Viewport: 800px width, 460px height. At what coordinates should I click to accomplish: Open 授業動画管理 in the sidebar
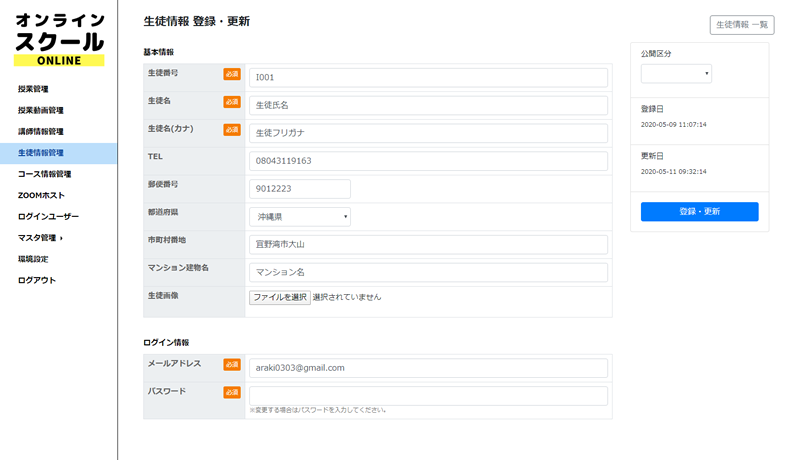[x=40, y=110]
